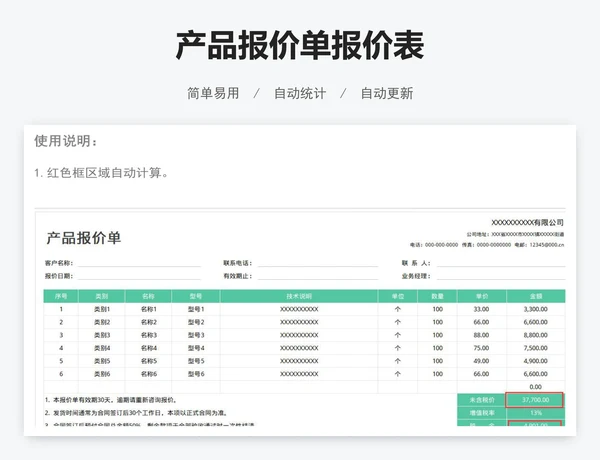Click cell 型号6 in row 6
Viewport: 600px width, 460px height.
pyautogui.click(x=196, y=374)
